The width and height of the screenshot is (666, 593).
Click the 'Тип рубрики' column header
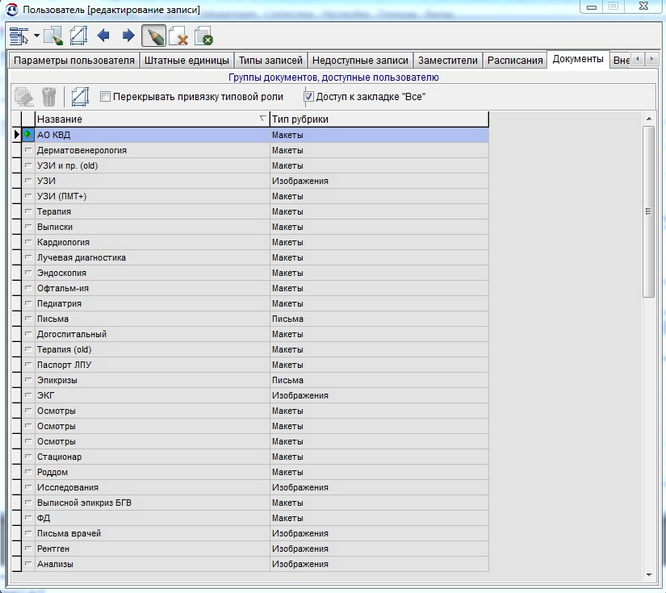(379, 119)
